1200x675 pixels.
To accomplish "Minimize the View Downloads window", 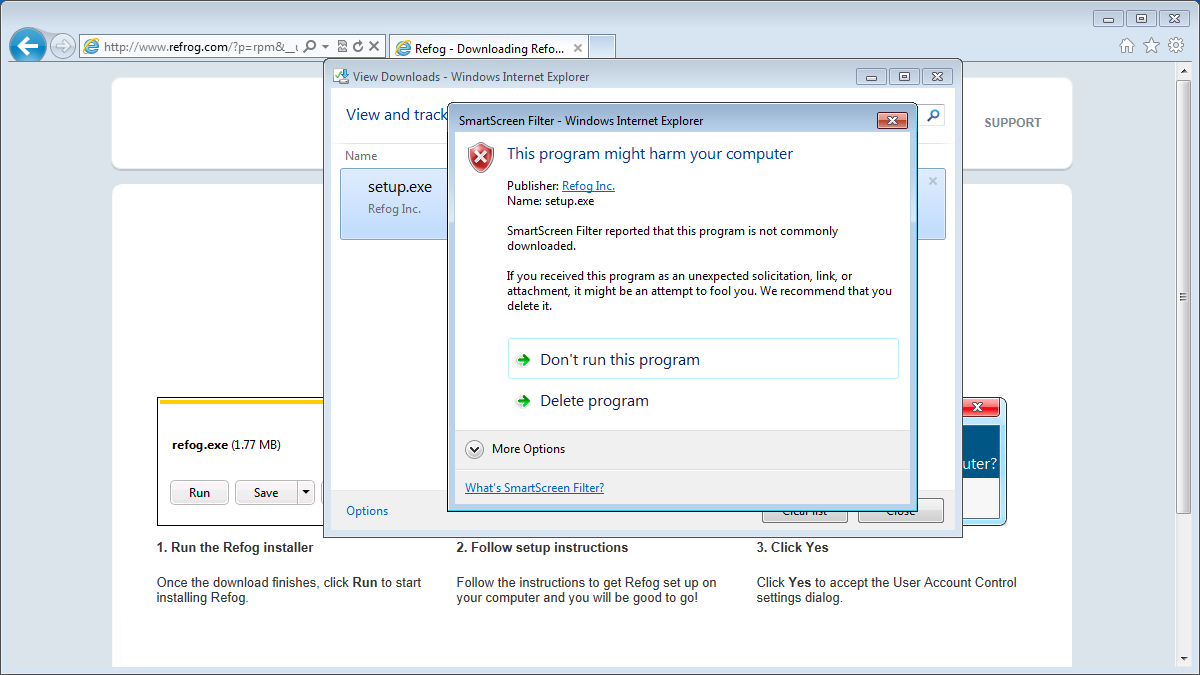I will pyautogui.click(x=871, y=77).
